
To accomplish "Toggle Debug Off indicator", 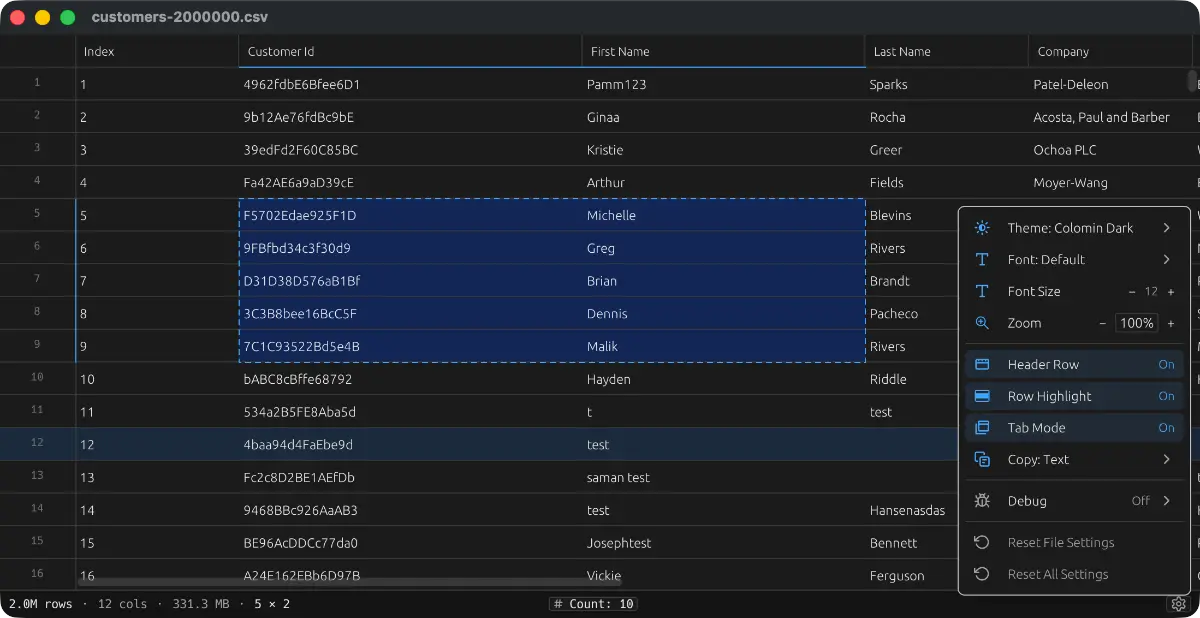I will (x=1141, y=501).
